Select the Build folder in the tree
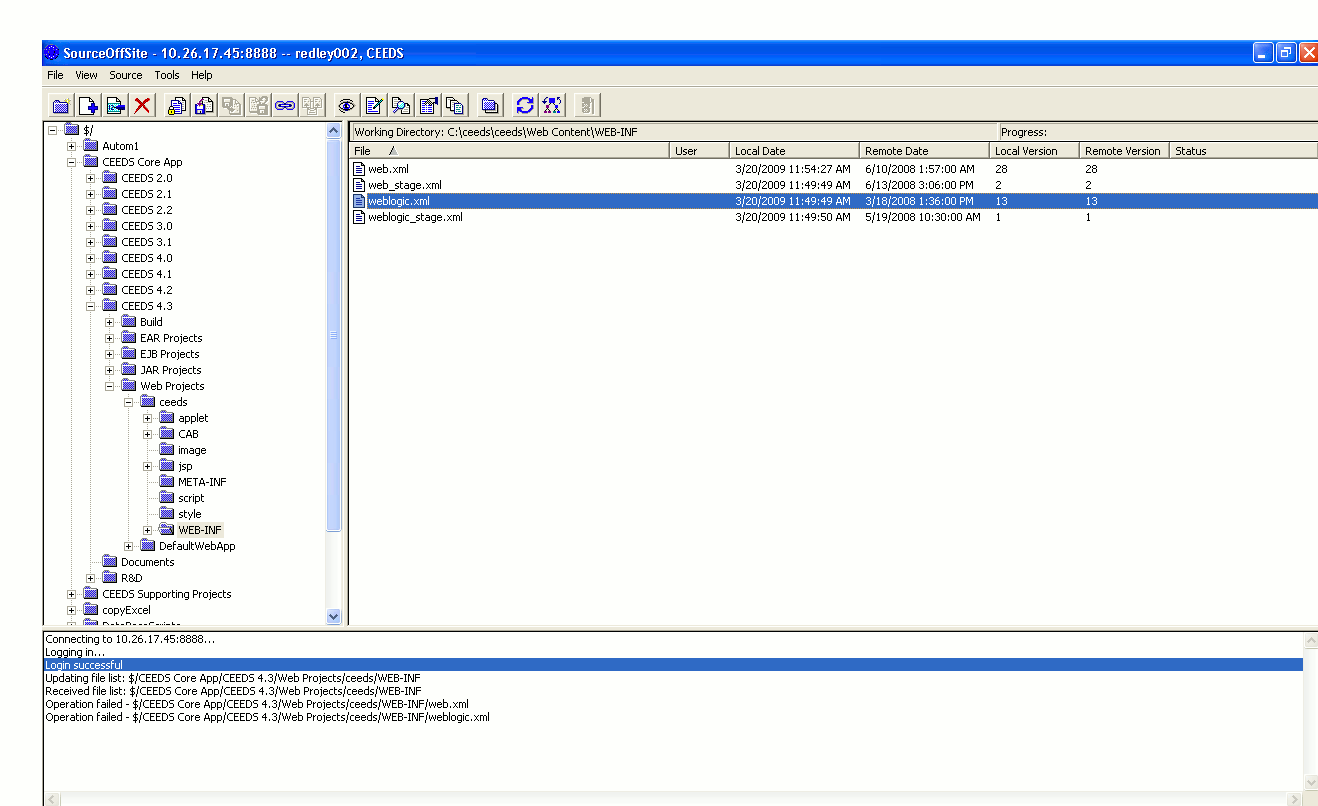 (151, 322)
